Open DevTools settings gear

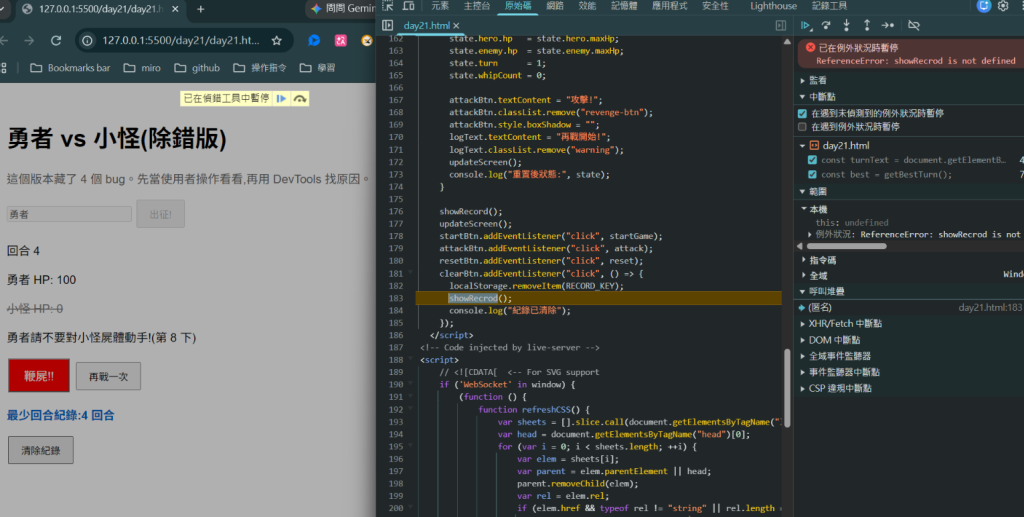[1003, 6]
